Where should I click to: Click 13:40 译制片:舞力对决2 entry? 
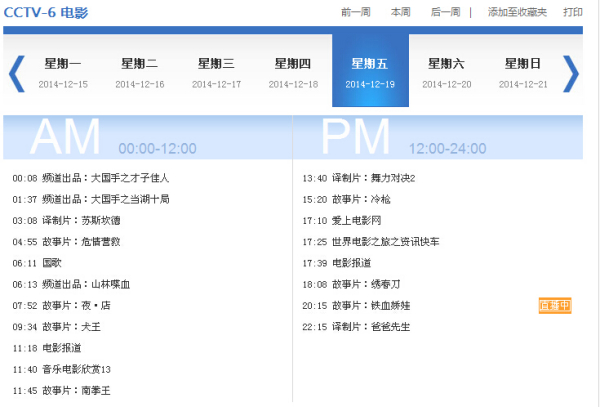click(x=359, y=178)
